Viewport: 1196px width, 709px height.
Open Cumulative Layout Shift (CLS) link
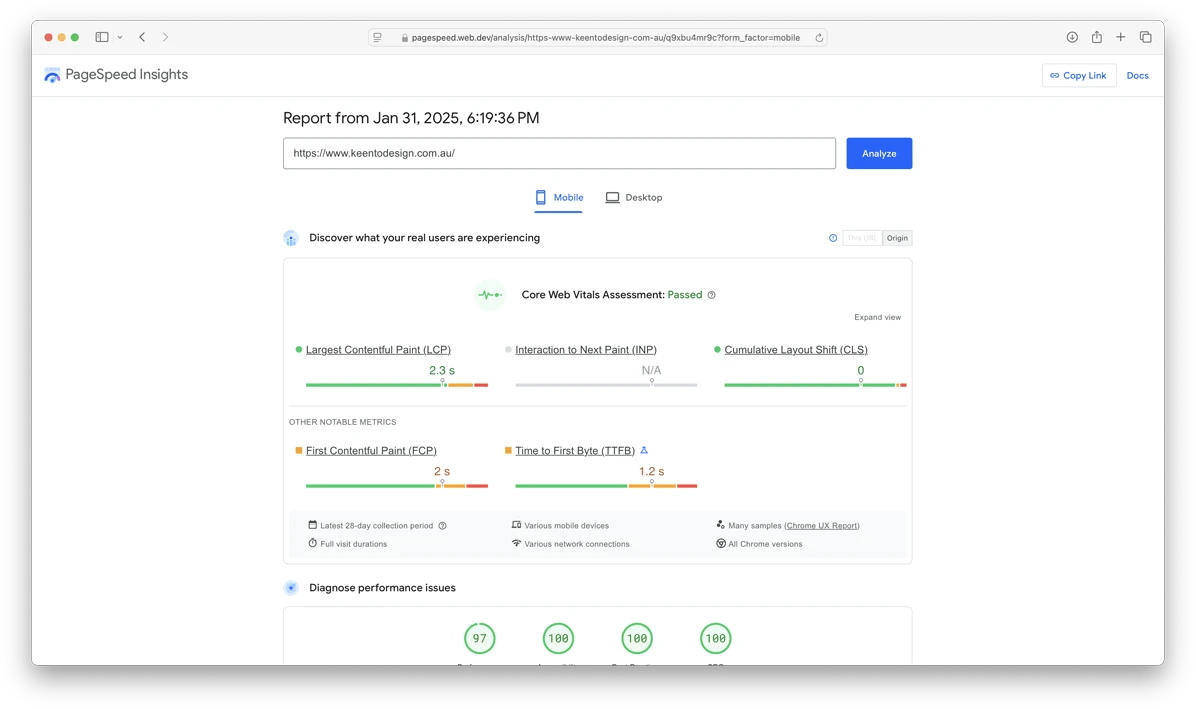[796, 350]
